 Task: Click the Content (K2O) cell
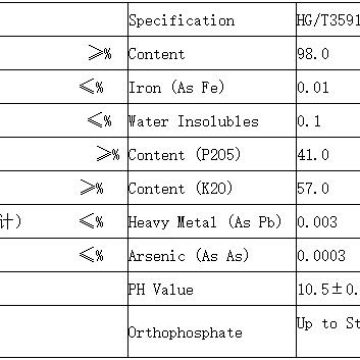pyautogui.click(x=212, y=188)
